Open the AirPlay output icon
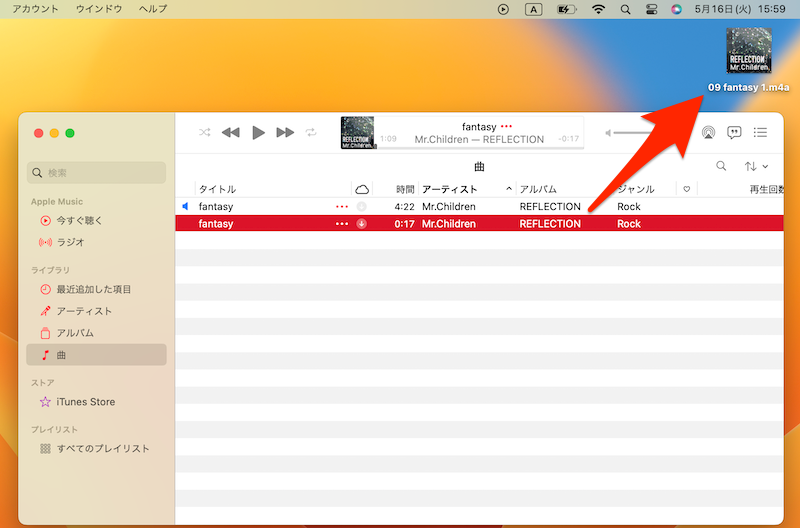Image resolution: width=800 pixels, height=528 pixels. point(708,132)
